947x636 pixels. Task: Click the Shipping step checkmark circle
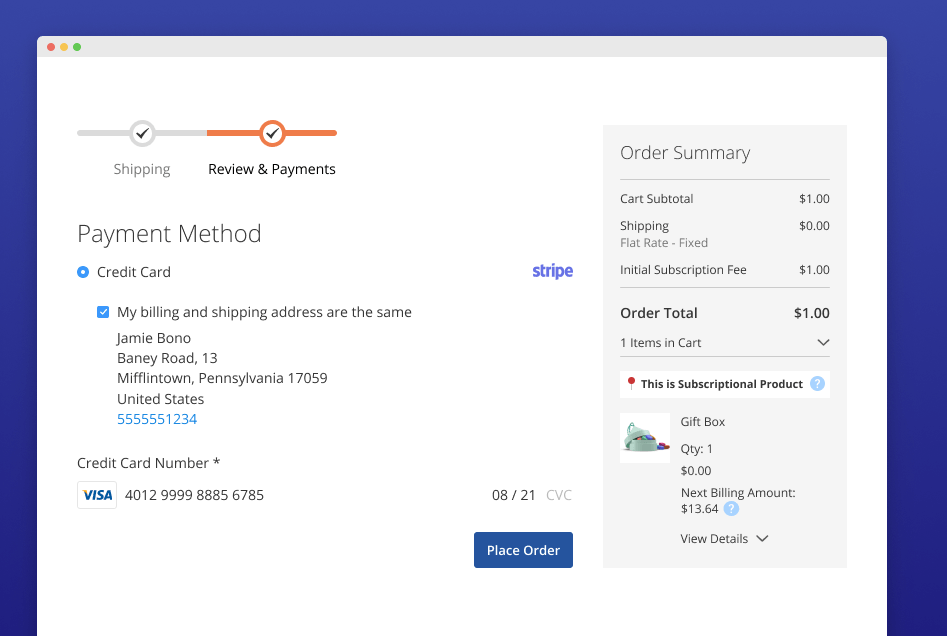[x=143, y=132]
